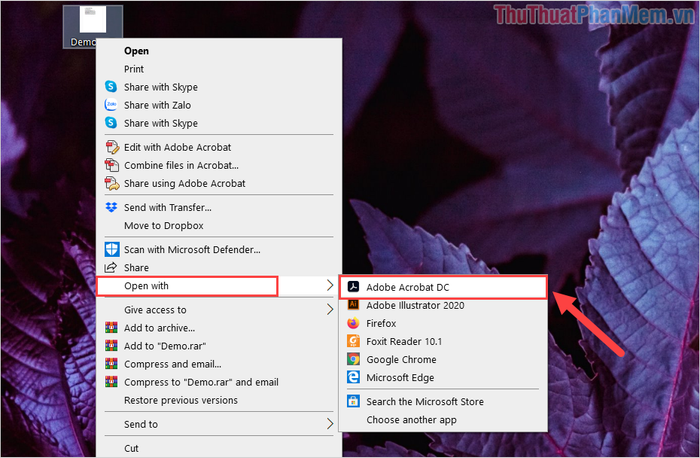The width and height of the screenshot is (700, 458).
Task: Click the Share using Adobe Acrobat icon
Action: click(x=112, y=183)
